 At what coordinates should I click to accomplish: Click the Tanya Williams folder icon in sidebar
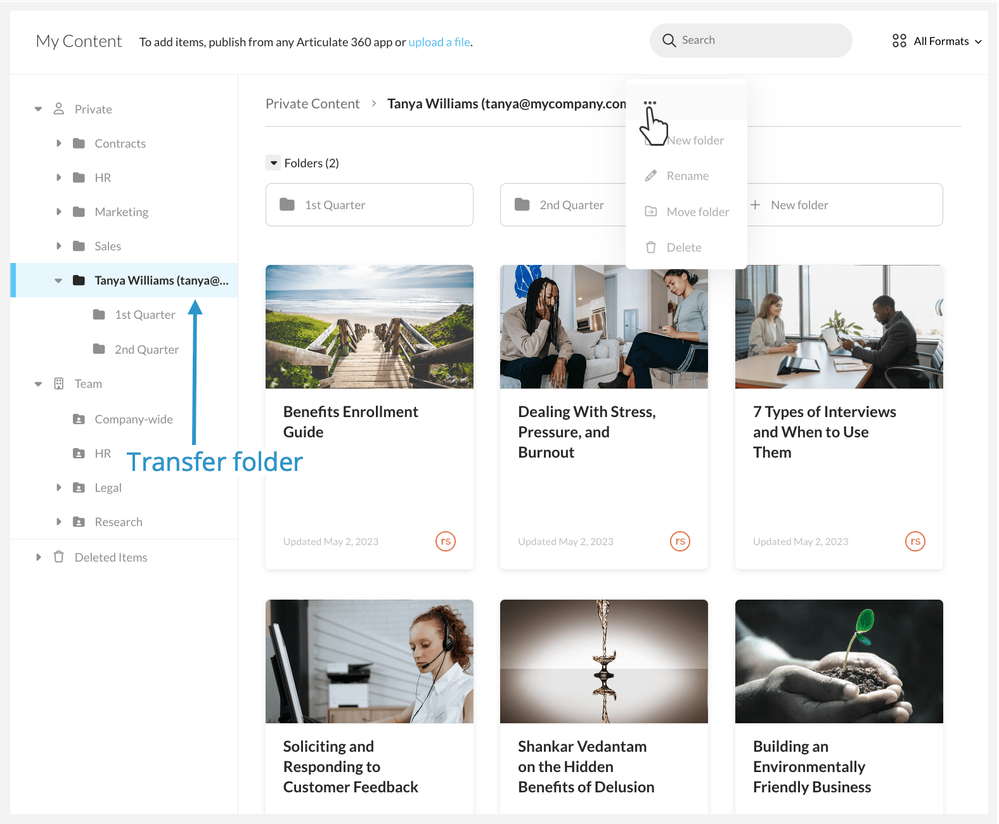click(79, 280)
